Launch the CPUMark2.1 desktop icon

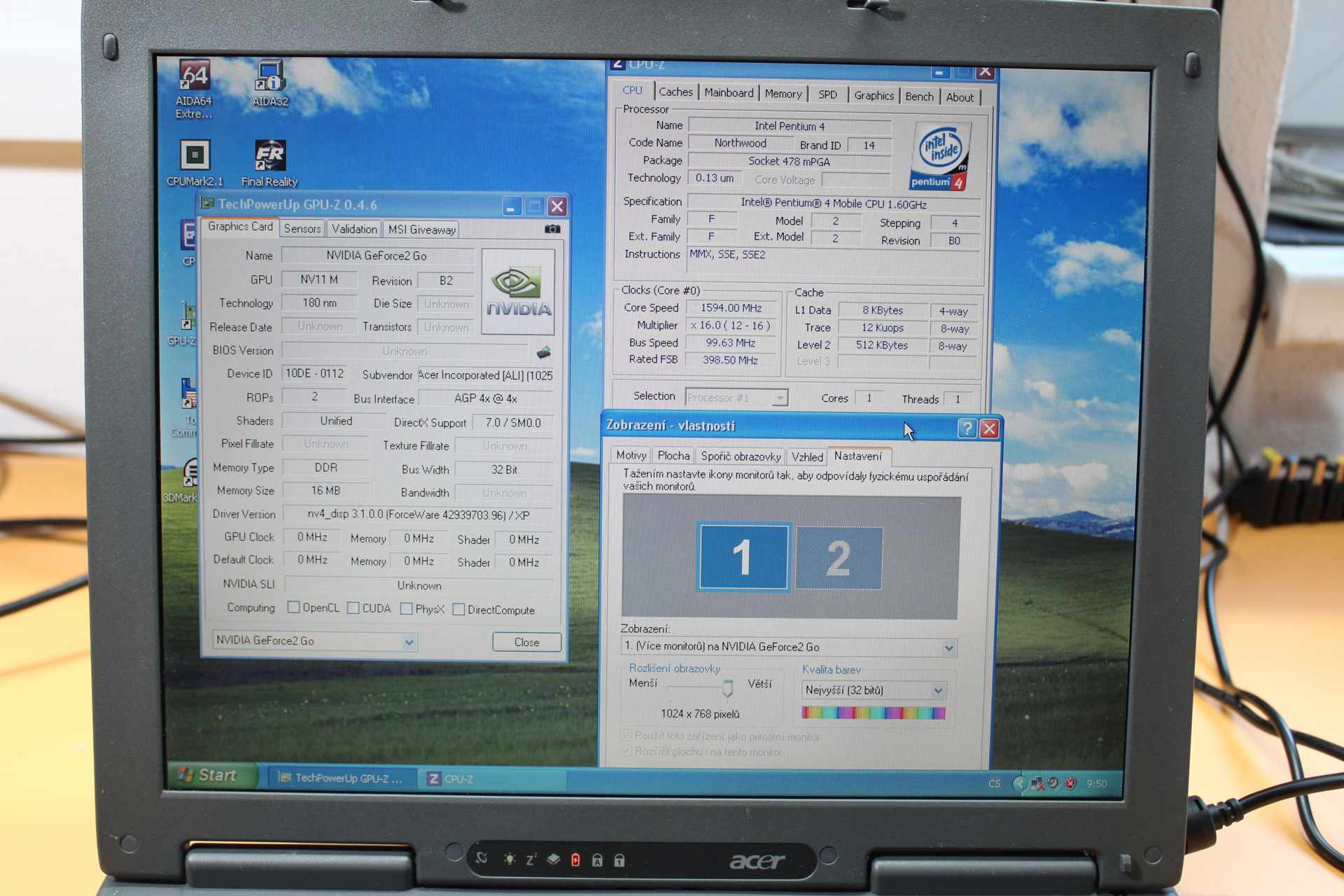tap(195, 163)
